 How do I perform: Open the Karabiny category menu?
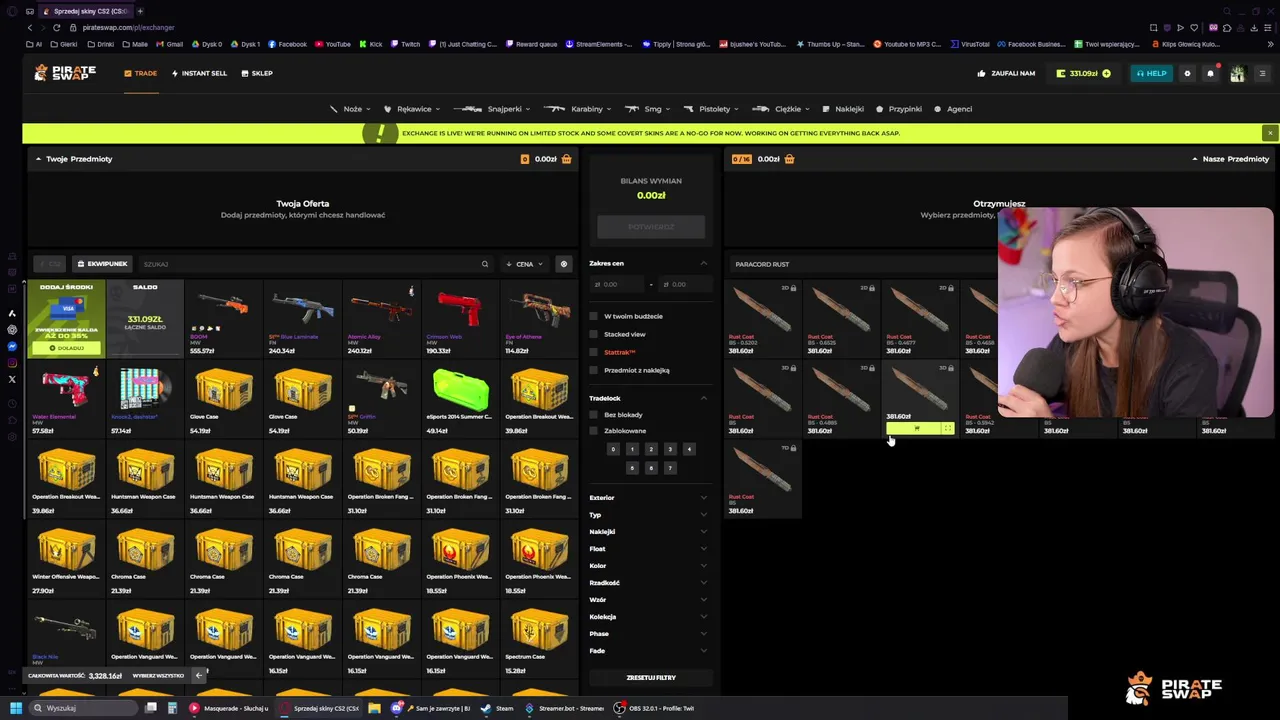pos(579,109)
